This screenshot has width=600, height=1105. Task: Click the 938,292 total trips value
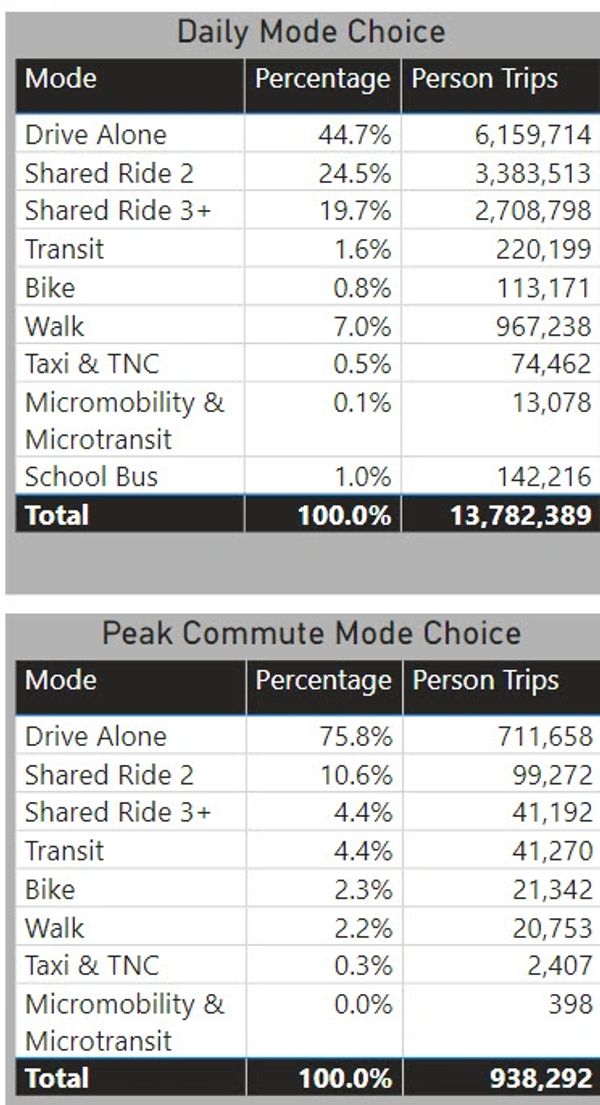click(x=541, y=1078)
